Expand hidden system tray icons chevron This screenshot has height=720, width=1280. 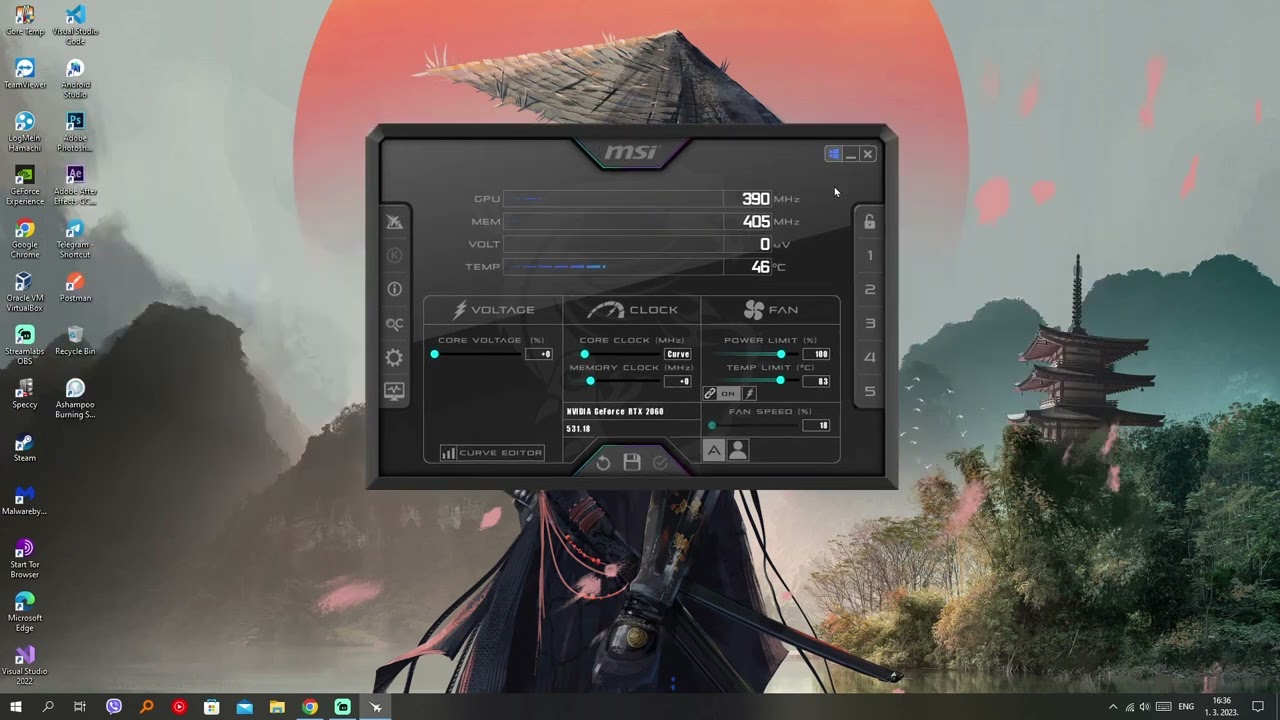[x=1113, y=707]
